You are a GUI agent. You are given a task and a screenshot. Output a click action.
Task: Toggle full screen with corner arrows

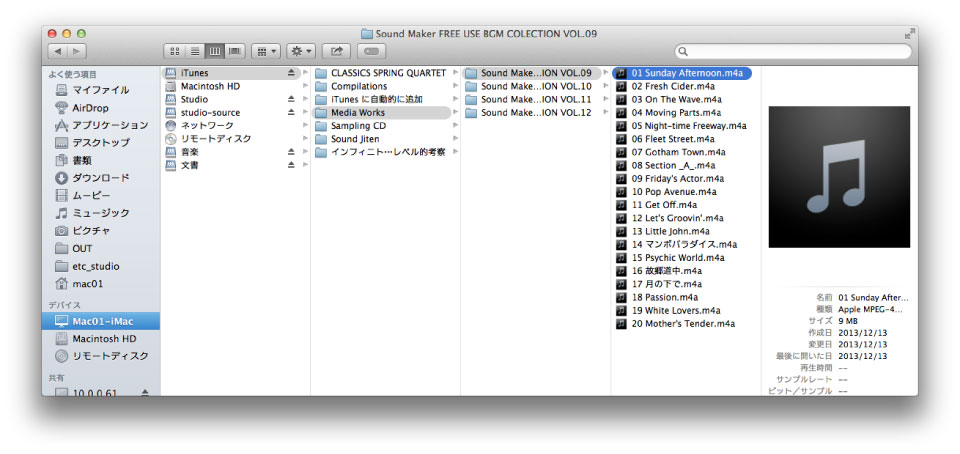[910, 34]
